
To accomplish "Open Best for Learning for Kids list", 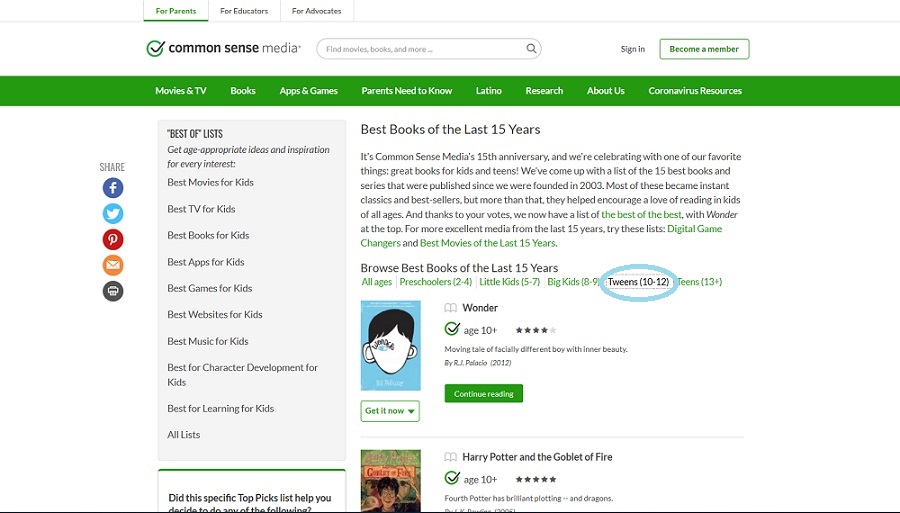I will [220, 409].
